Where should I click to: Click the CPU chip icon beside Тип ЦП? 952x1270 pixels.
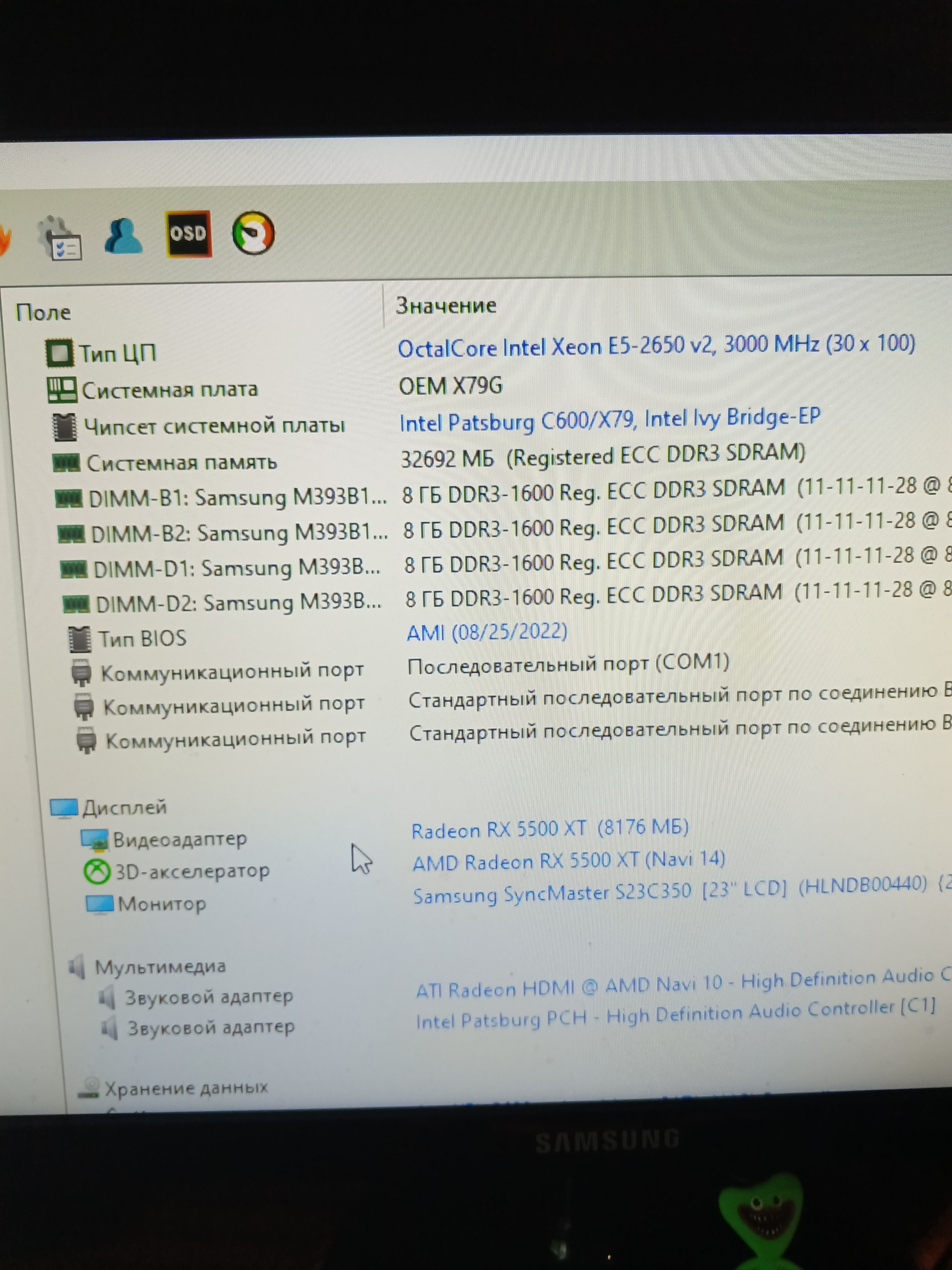(59, 352)
